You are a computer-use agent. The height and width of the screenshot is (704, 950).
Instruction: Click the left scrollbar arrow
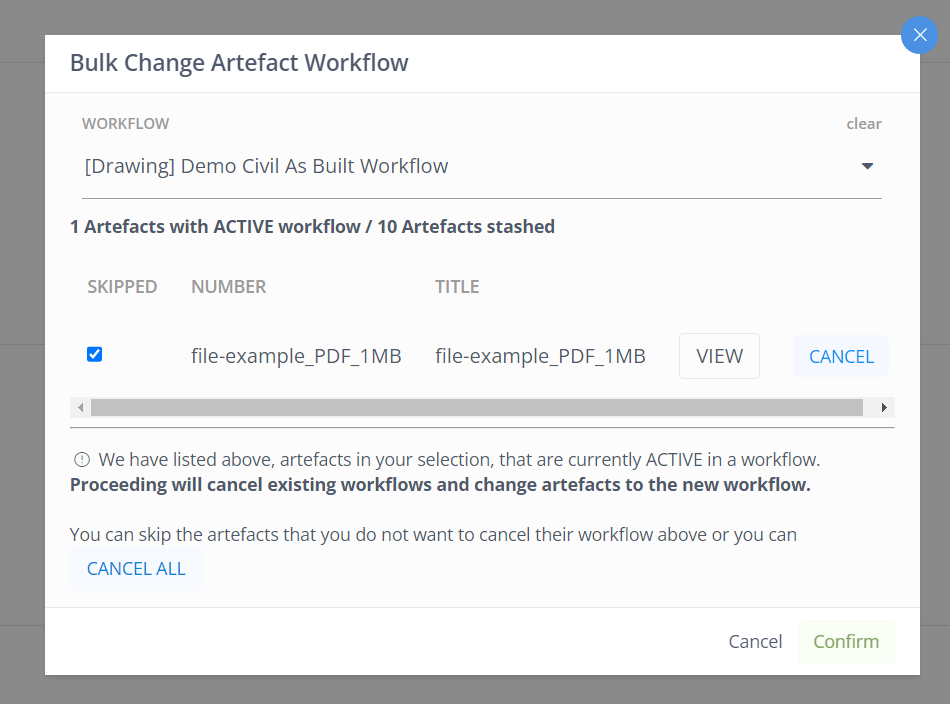[81, 407]
